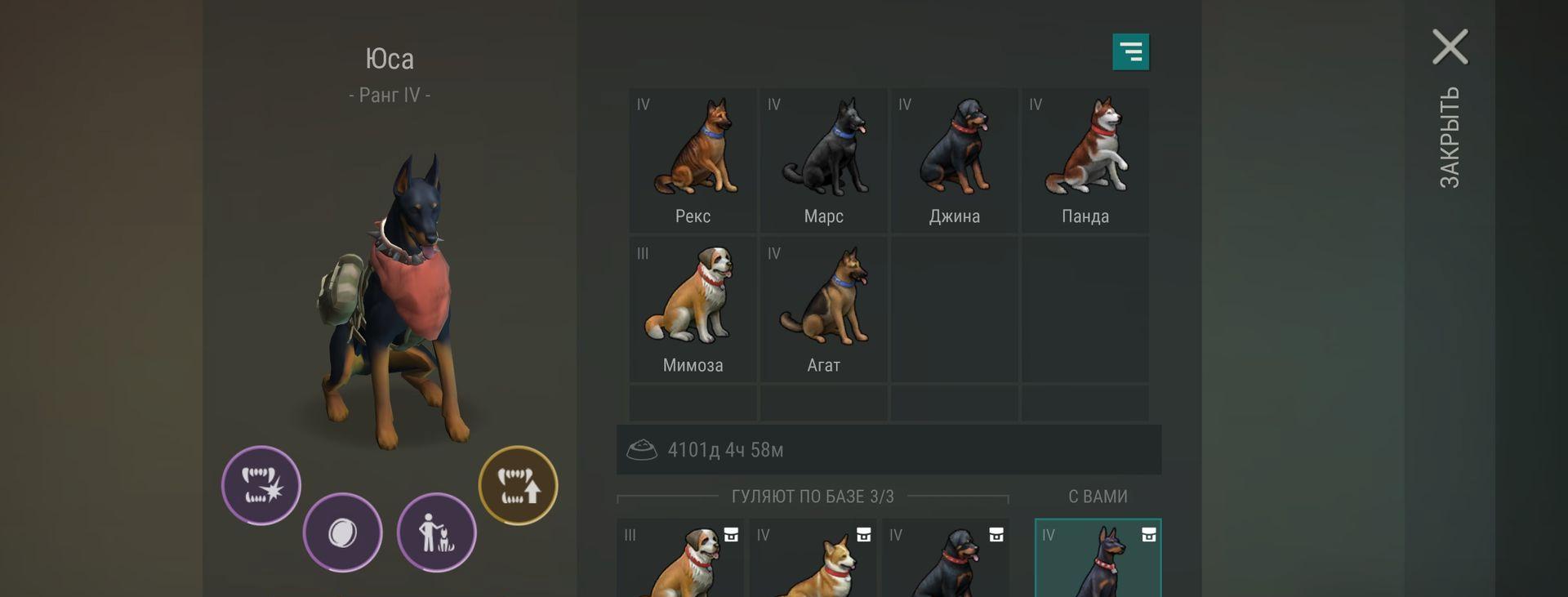Select the shepherd Агат
Viewport: 1568px width, 597px height.
[823, 310]
